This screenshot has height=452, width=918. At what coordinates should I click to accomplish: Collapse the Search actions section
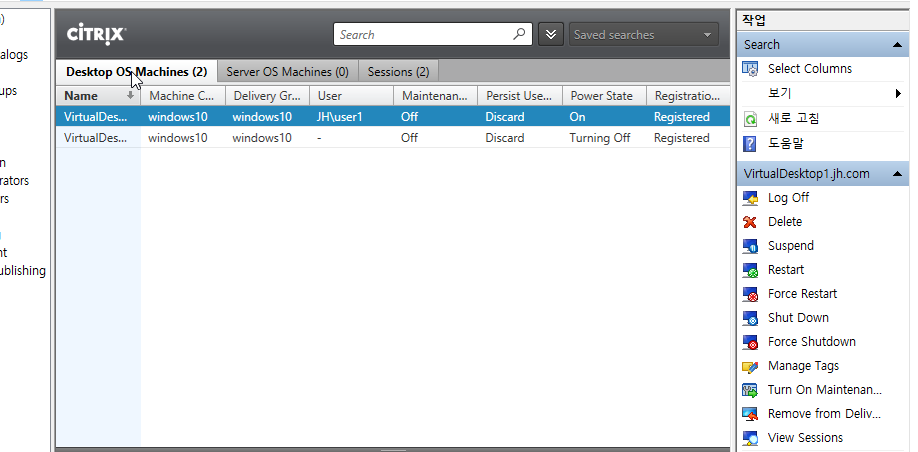click(x=897, y=45)
